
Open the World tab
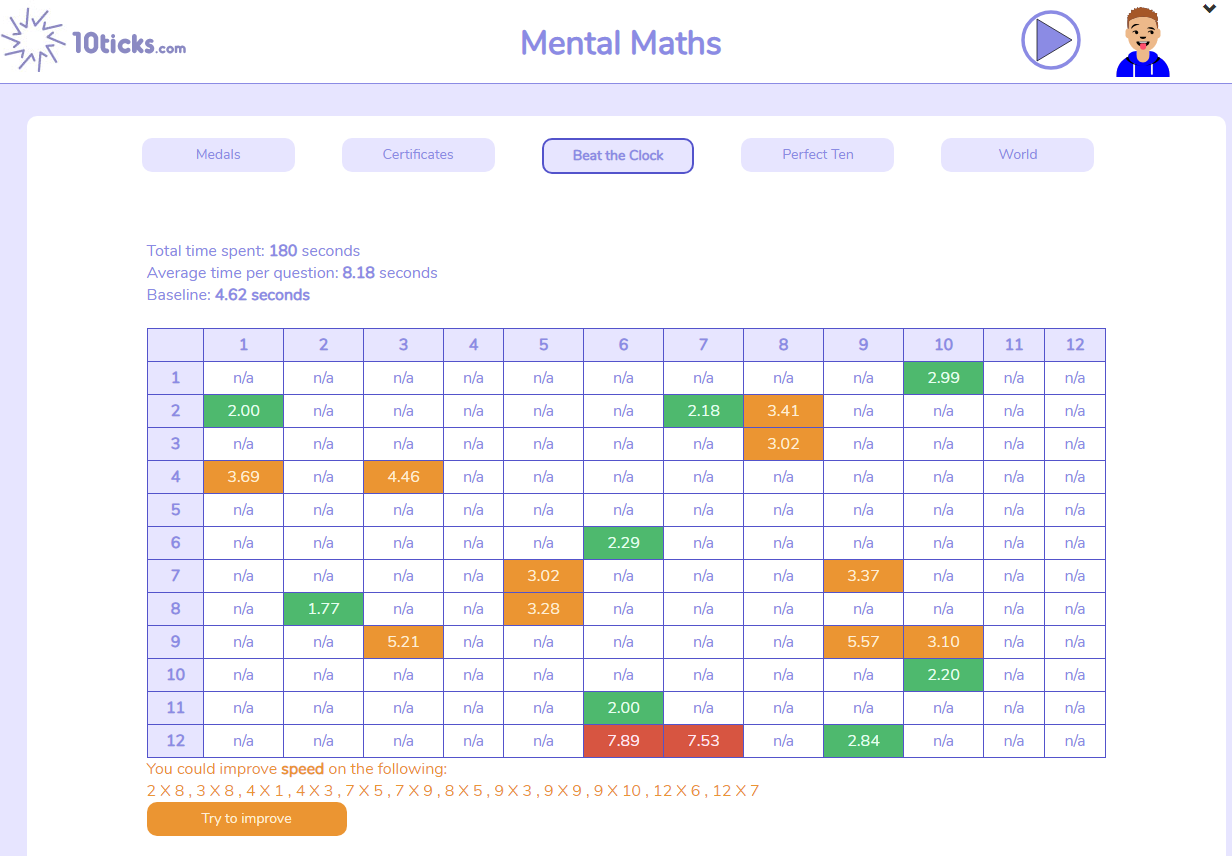point(1017,155)
